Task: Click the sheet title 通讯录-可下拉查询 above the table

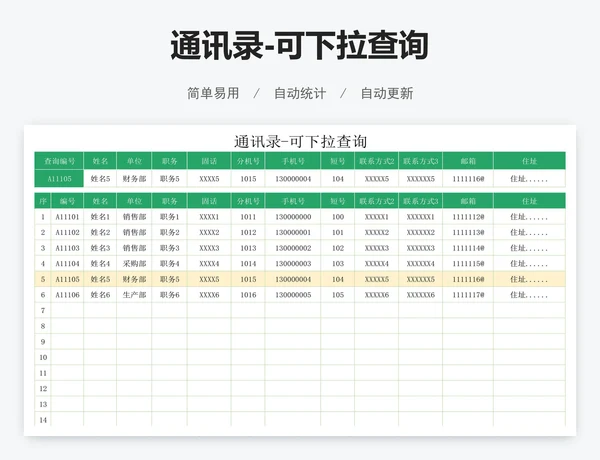Action: click(300, 142)
